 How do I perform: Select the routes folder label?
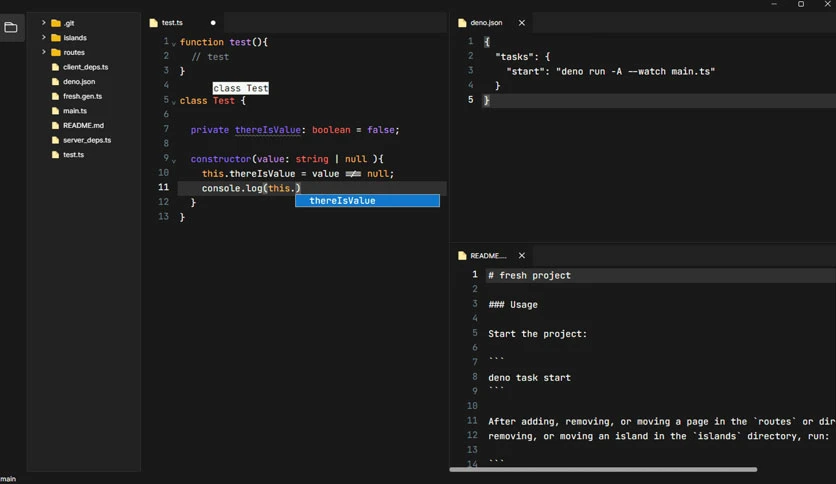(x=74, y=52)
